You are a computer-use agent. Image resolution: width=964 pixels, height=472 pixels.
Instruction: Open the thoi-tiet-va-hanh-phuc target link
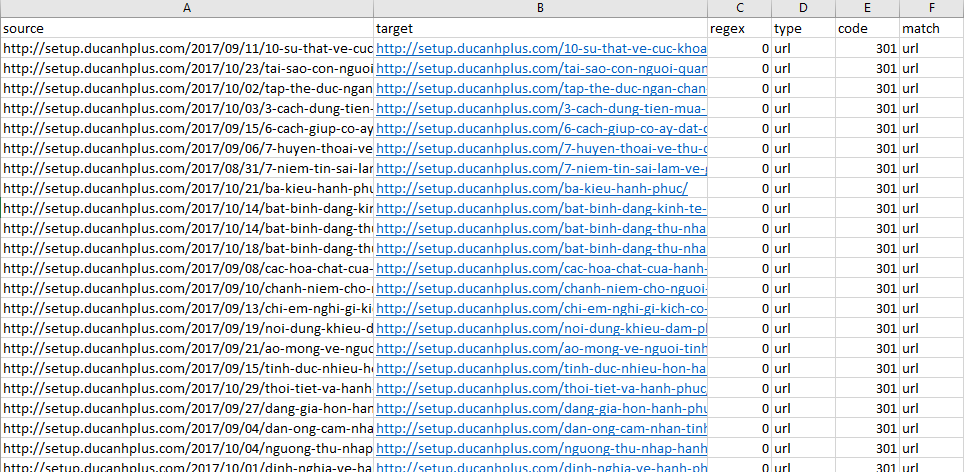pyautogui.click(x=541, y=388)
